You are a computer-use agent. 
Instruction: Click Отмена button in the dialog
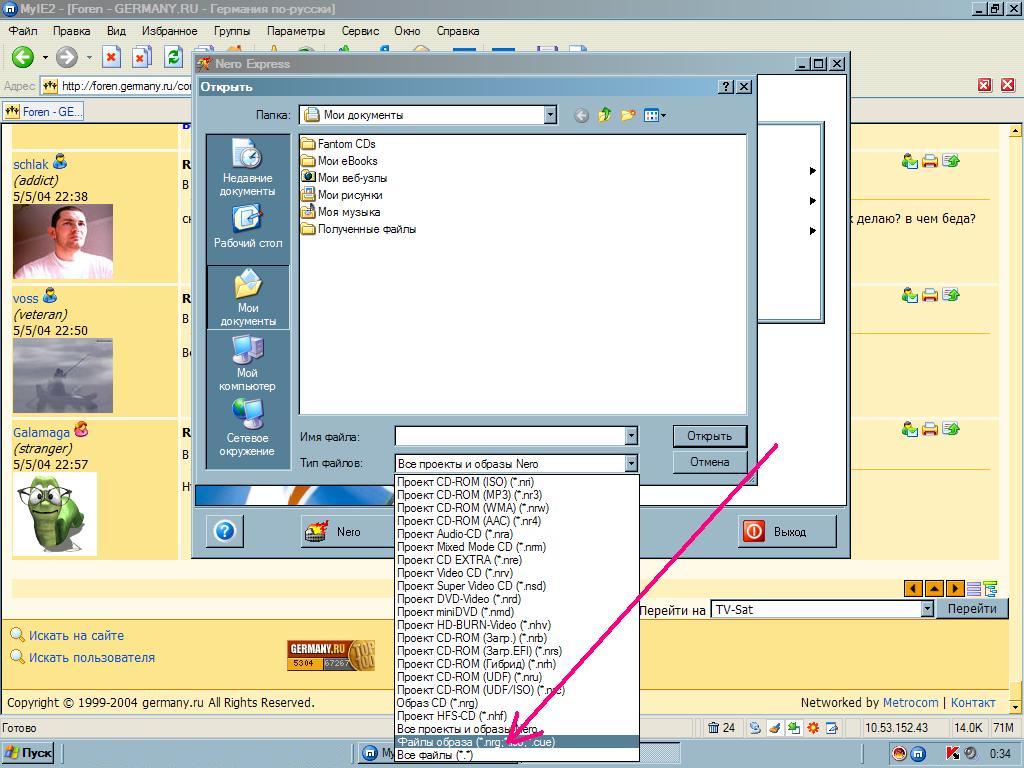[x=709, y=462]
